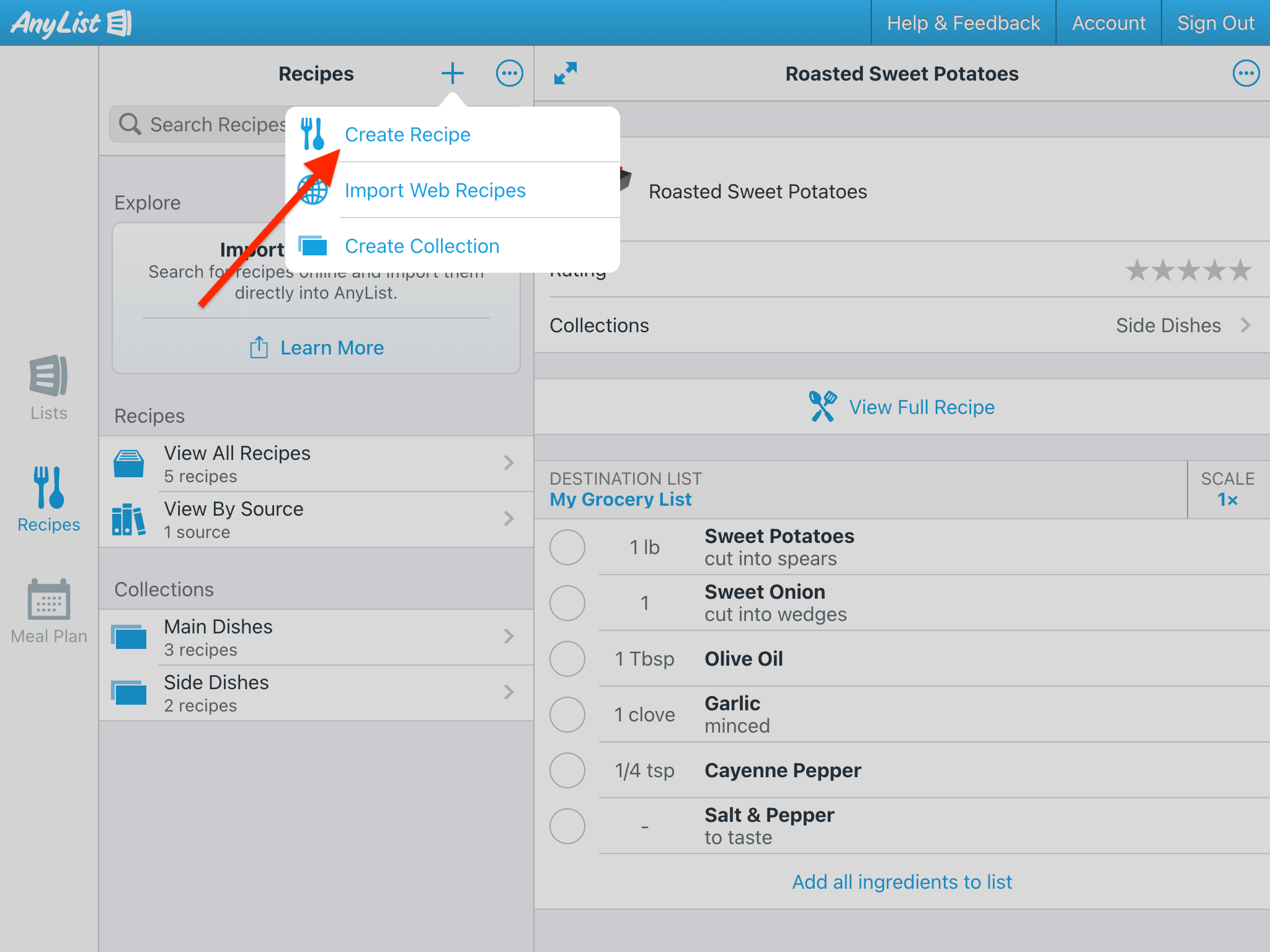Check the Cayenne Pepper ingredient circle

click(x=567, y=770)
